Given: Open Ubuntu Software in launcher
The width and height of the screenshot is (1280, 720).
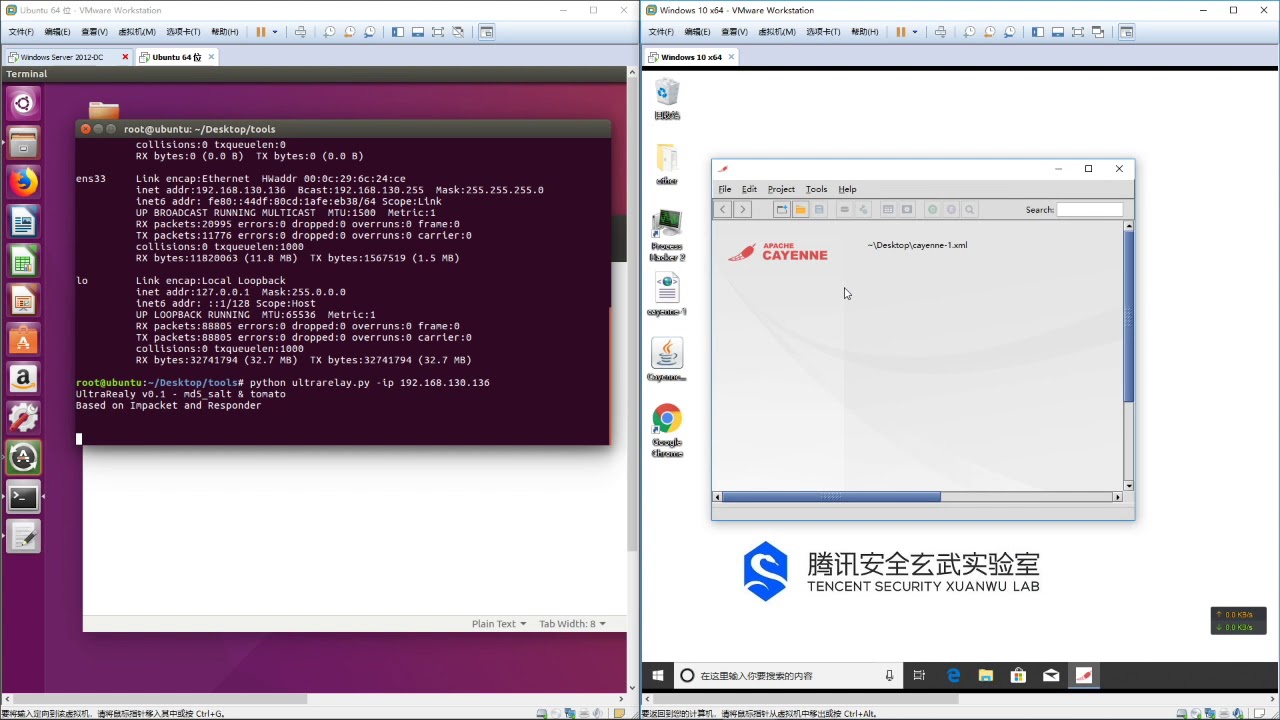Looking at the screenshot, I should coord(24,340).
